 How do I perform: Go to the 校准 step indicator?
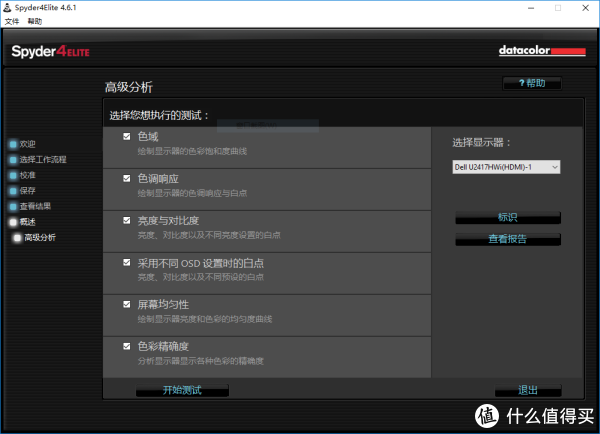click(x=13, y=175)
